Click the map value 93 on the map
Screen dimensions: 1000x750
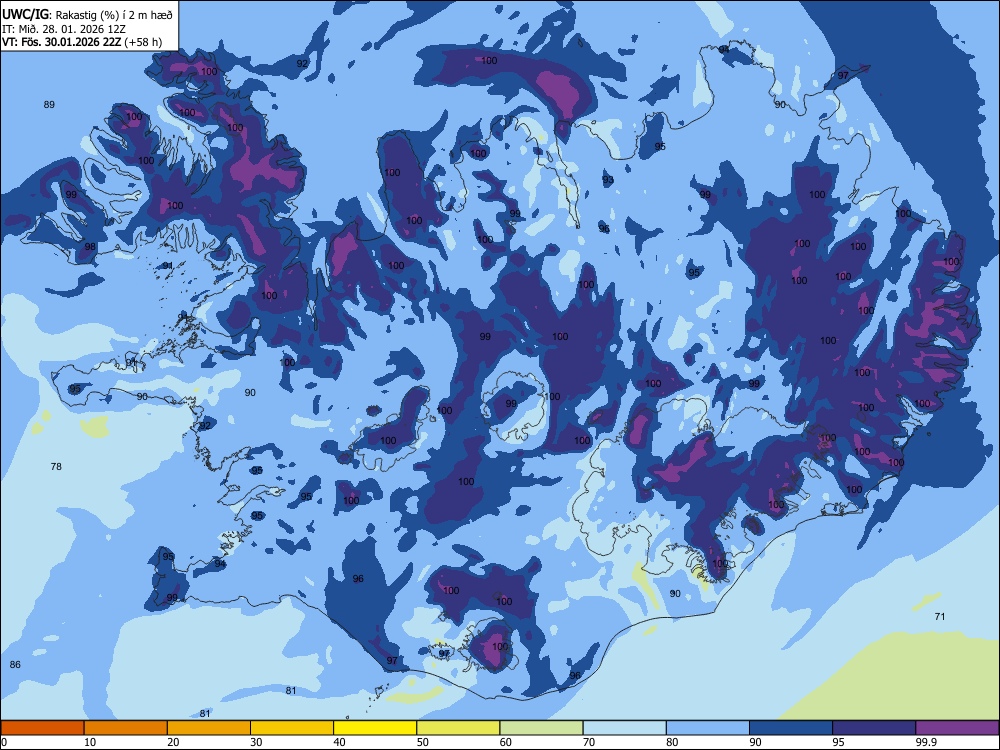(608, 180)
